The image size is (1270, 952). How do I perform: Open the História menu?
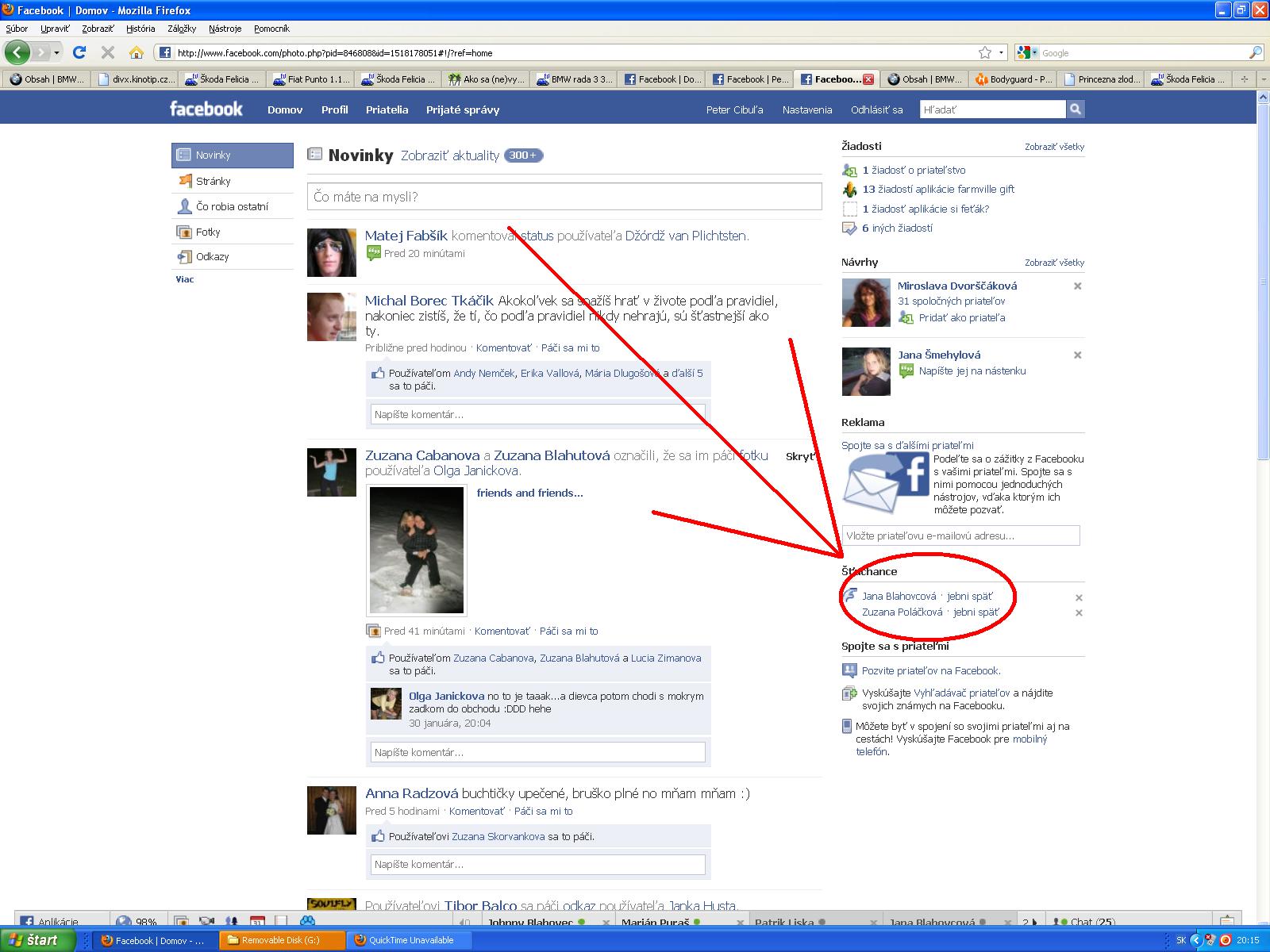[x=140, y=29]
